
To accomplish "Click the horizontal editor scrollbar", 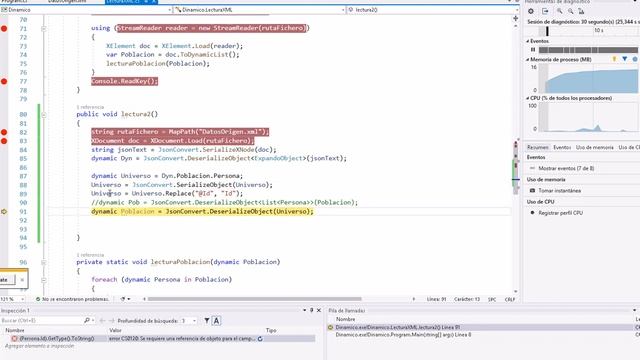I will [x=254, y=299].
